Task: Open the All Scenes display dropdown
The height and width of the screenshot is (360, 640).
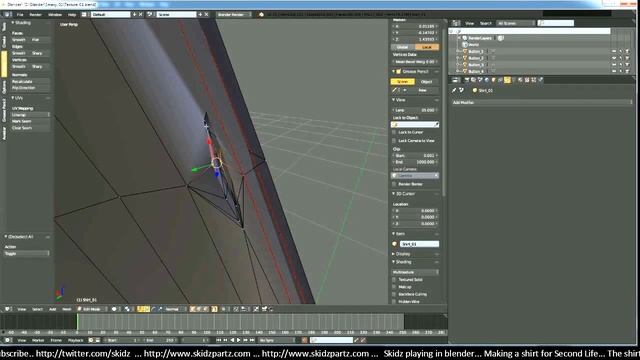Action: point(515,23)
